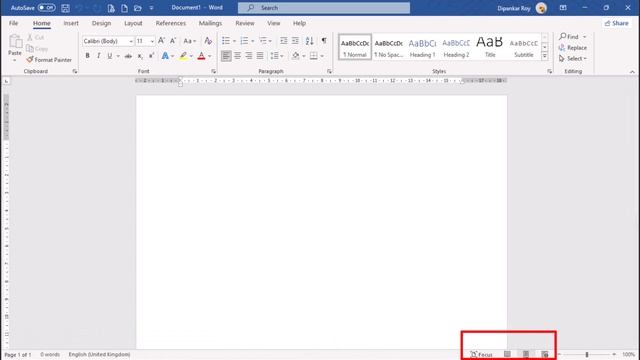Start a bulleted list
The height and width of the screenshot is (360, 640).
[226, 40]
